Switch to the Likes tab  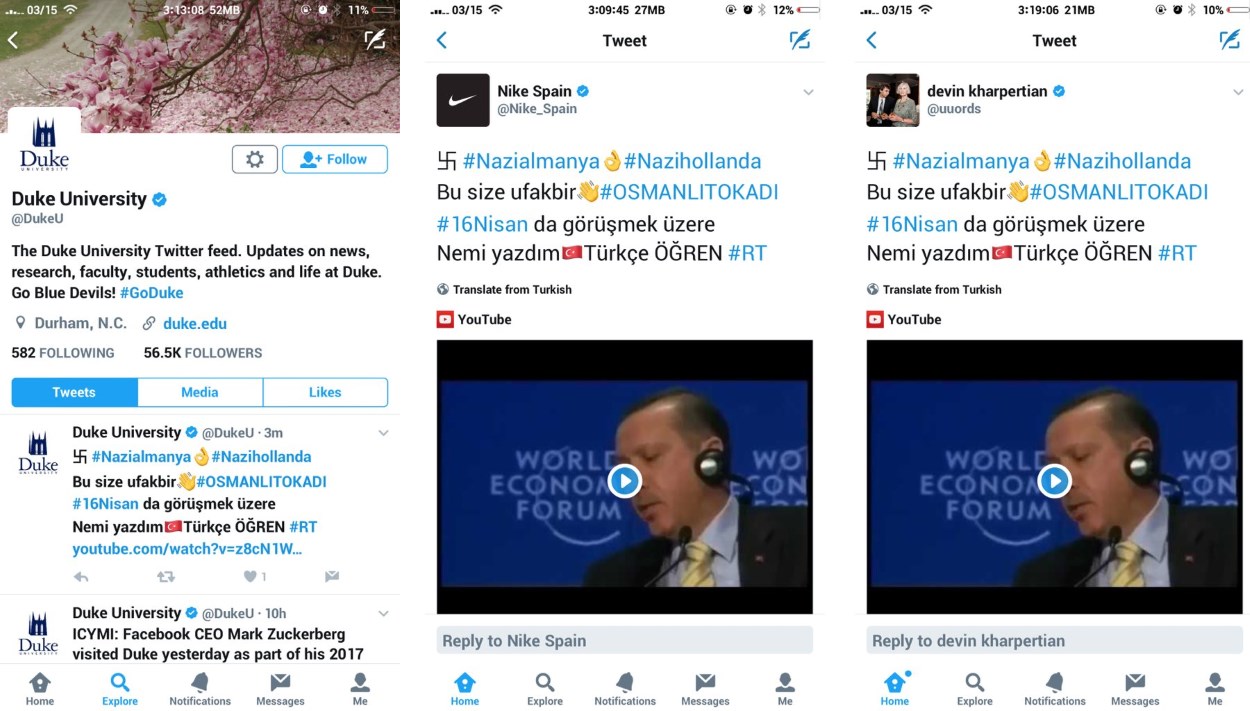325,392
